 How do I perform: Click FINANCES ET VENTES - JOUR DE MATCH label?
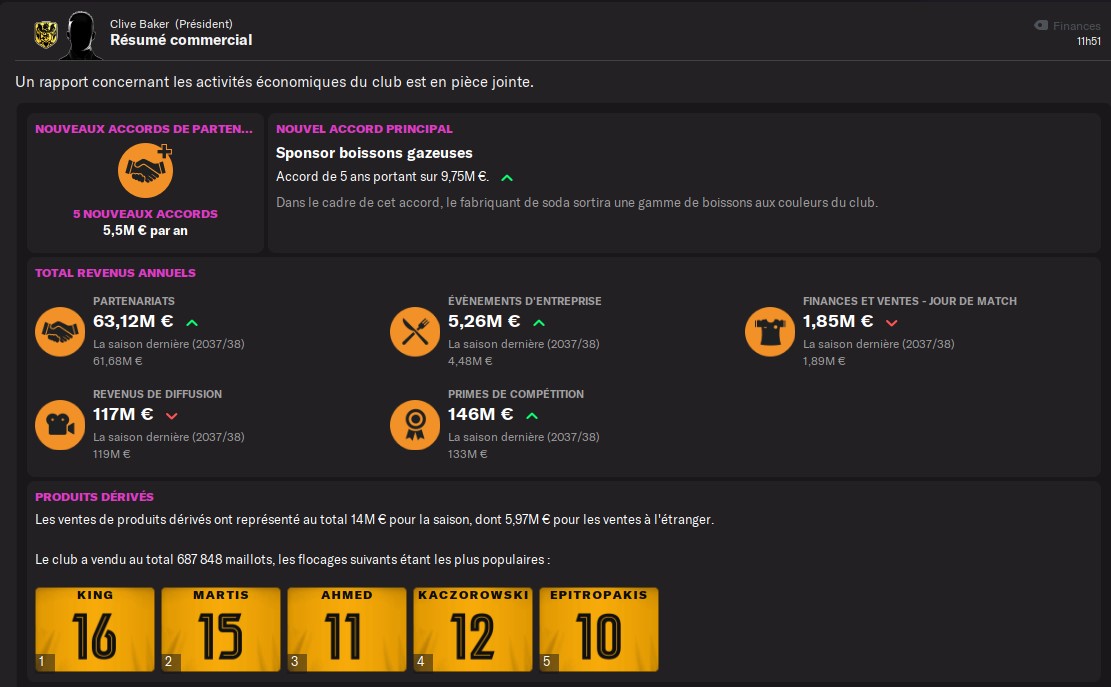click(910, 301)
